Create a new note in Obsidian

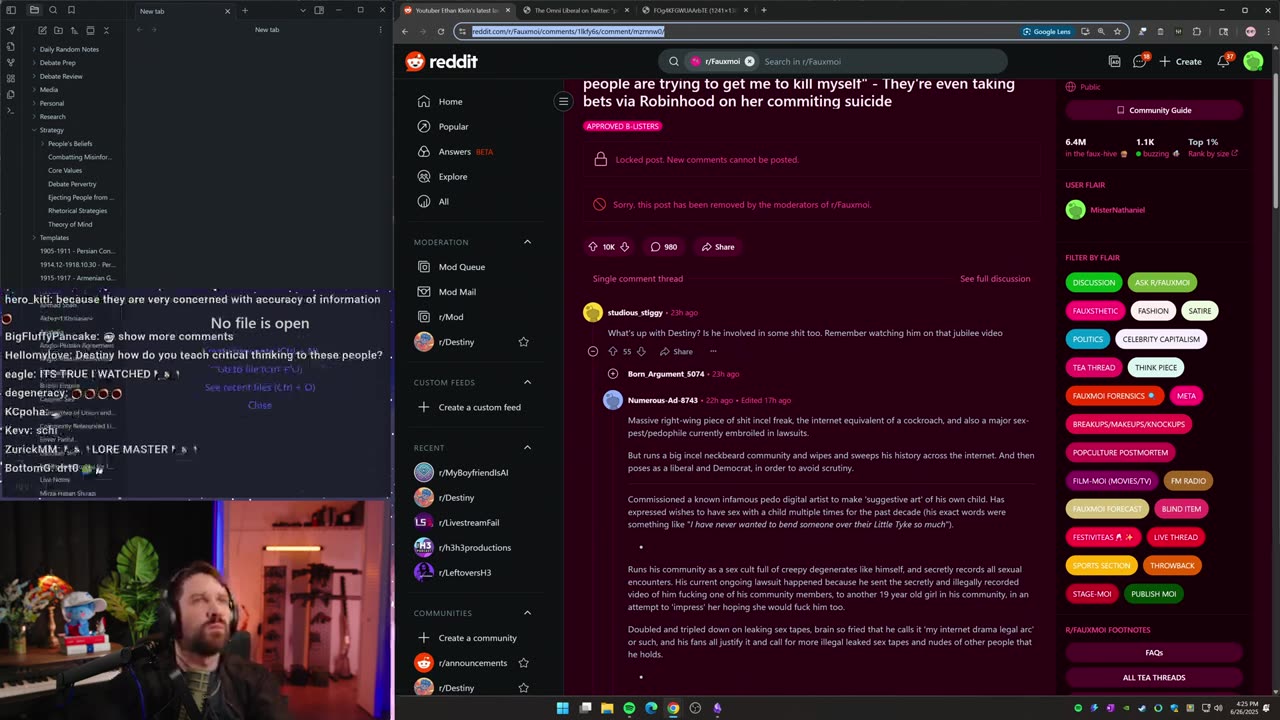coord(41,30)
